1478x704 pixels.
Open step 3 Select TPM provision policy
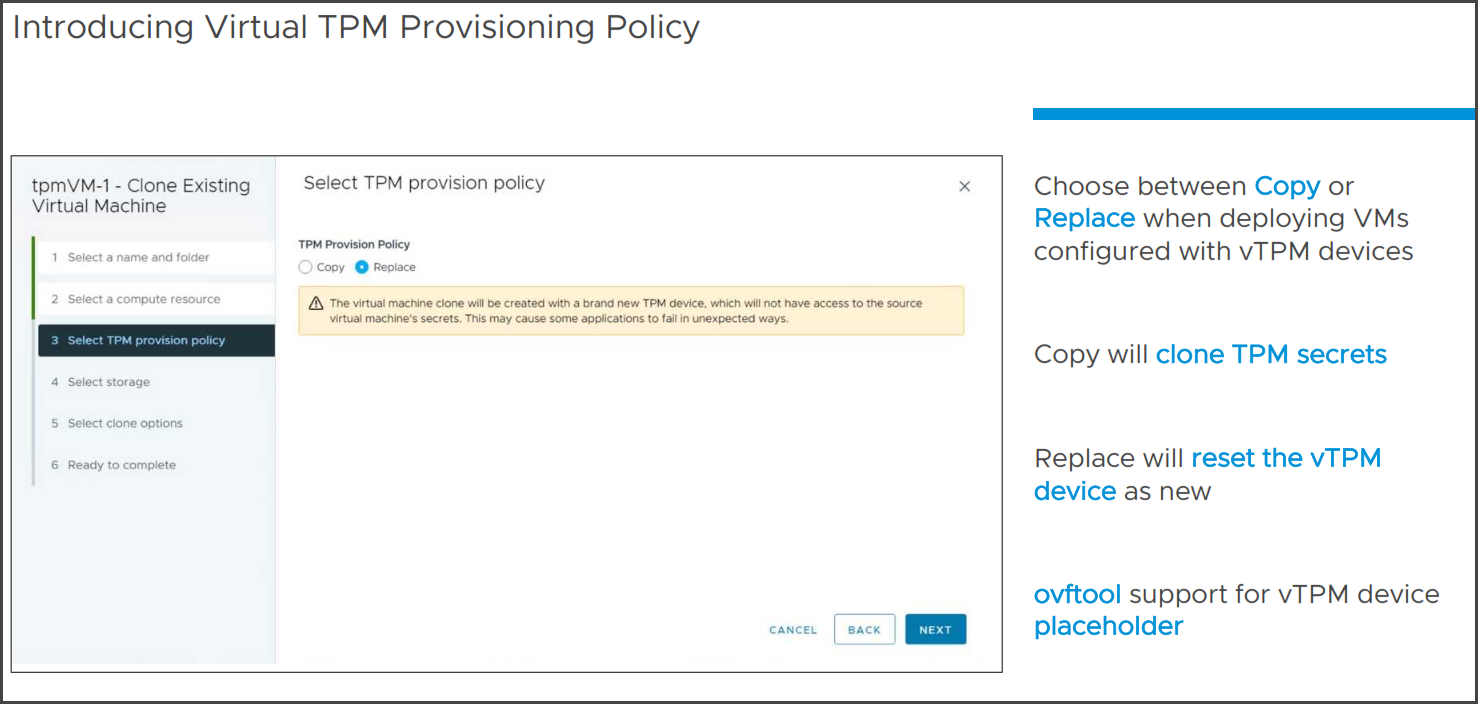(156, 340)
